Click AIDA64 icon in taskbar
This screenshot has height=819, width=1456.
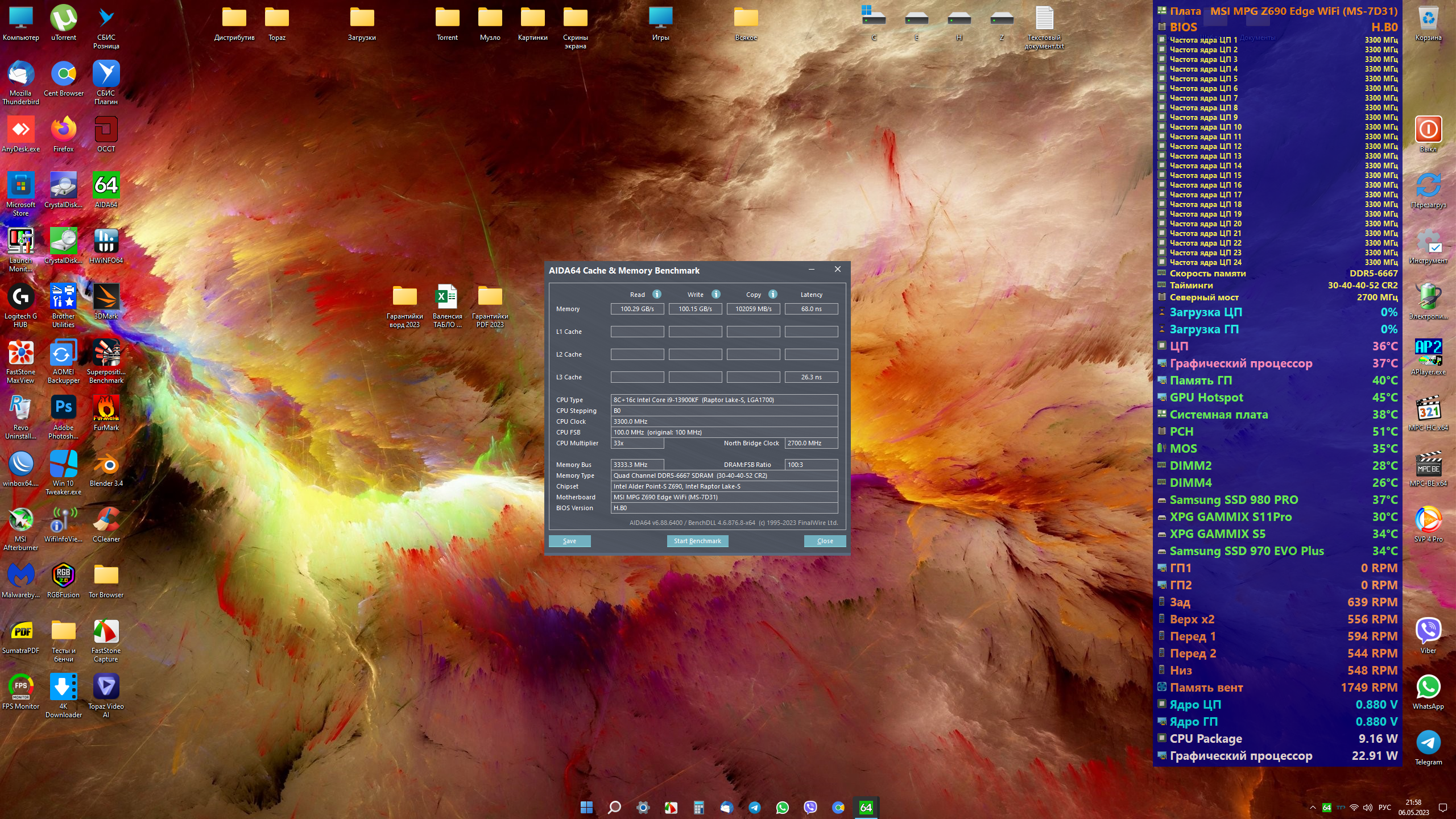(x=866, y=807)
